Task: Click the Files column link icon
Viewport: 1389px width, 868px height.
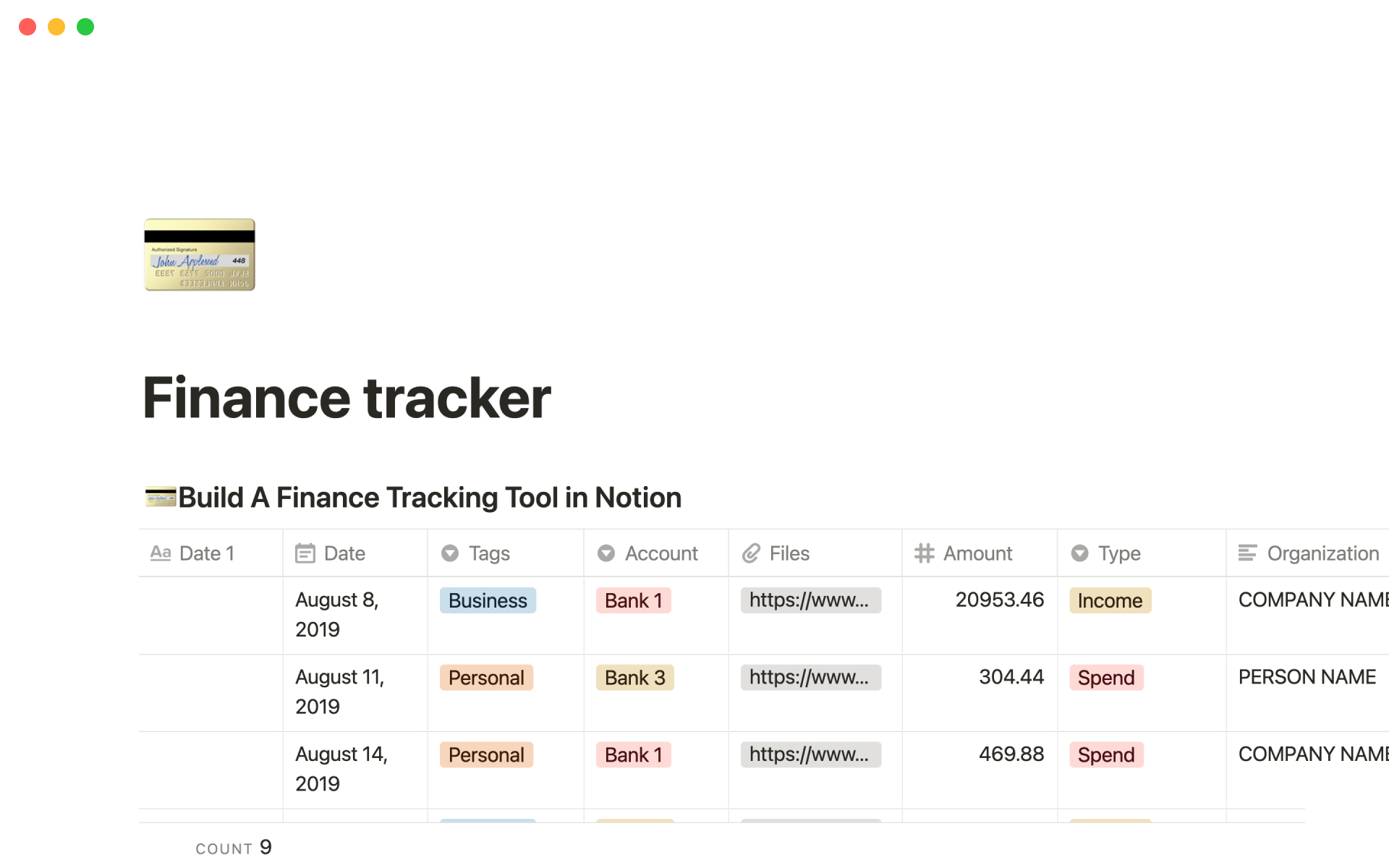Action: pyautogui.click(x=753, y=552)
